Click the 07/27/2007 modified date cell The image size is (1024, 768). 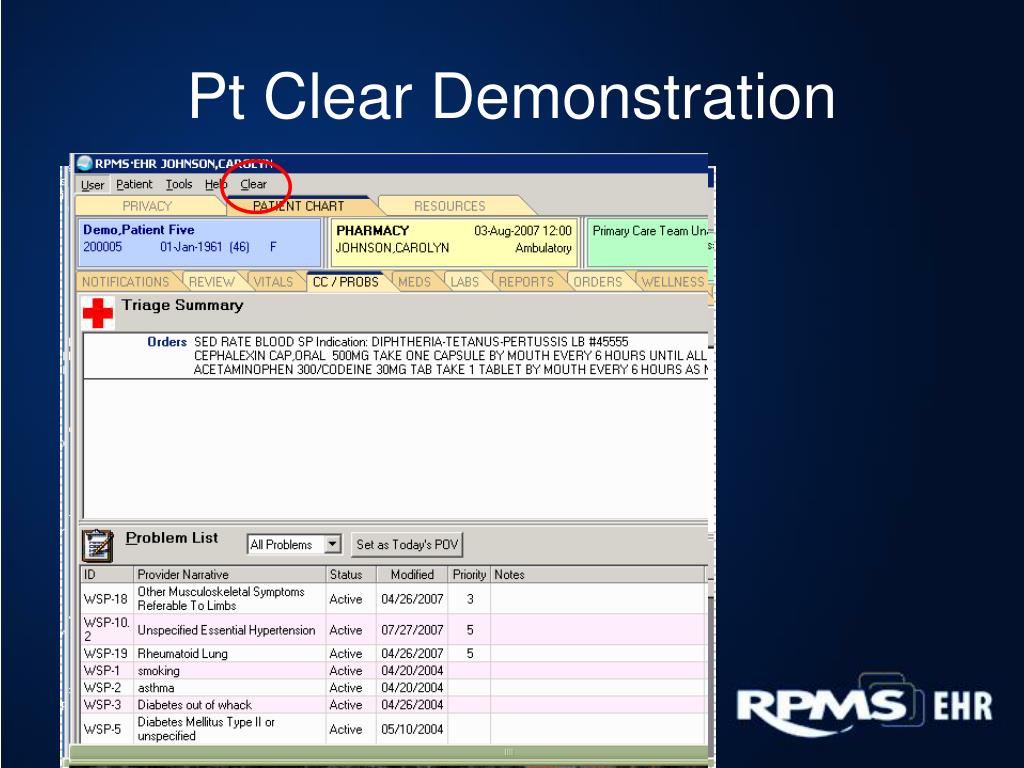click(x=412, y=630)
